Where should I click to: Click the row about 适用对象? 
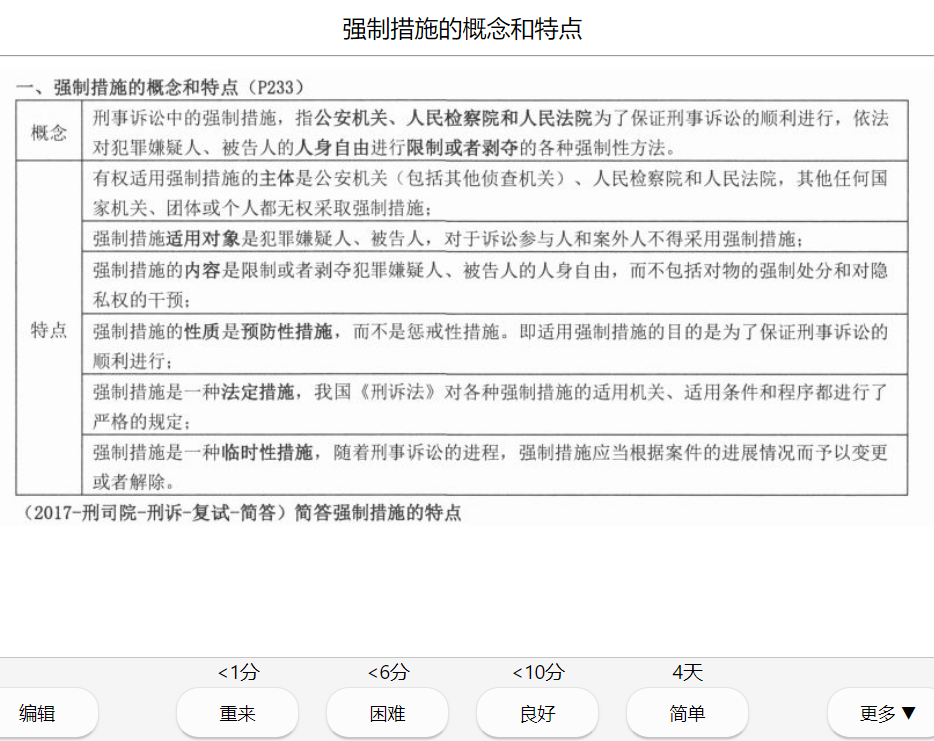494,238
